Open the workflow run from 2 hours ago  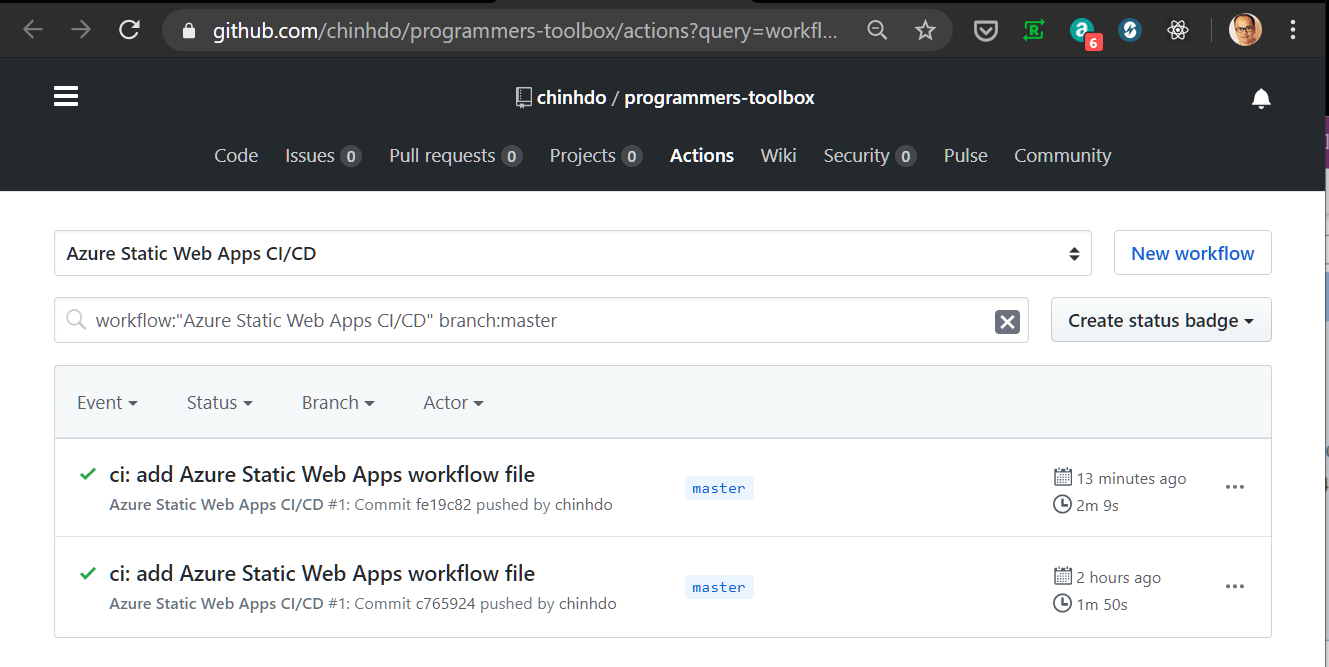pyautogui.click(x=322, y=573)
